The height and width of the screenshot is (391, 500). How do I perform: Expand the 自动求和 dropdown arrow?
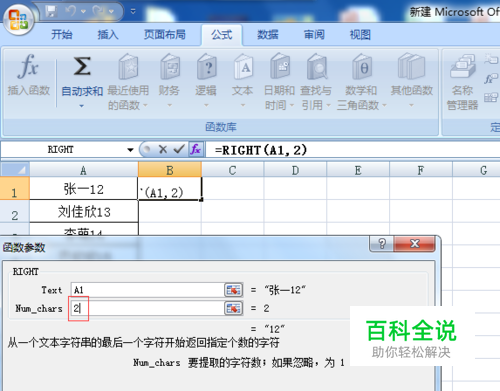coord(82,106)
